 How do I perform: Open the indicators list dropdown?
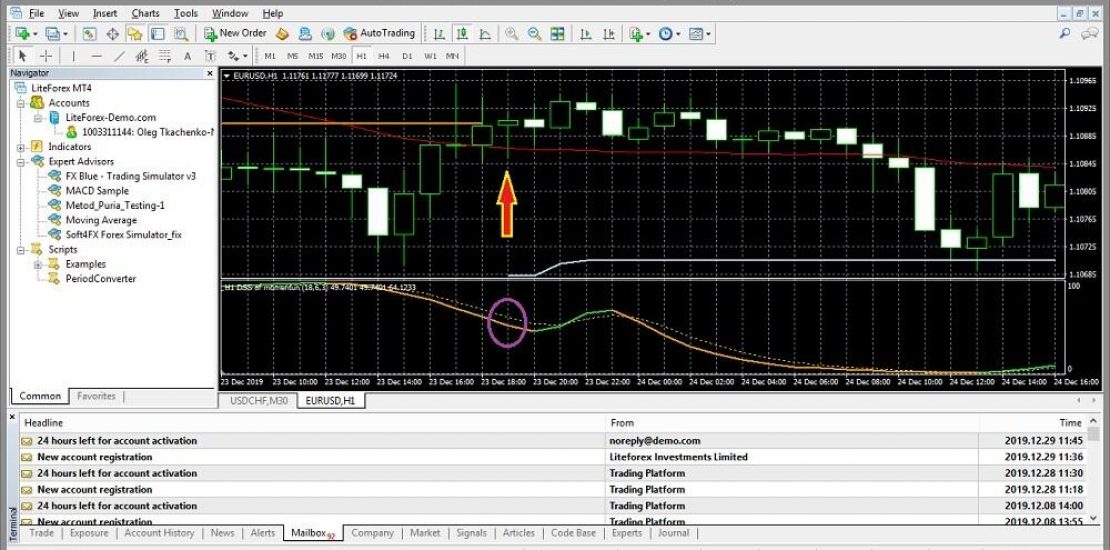coord(639,33)
